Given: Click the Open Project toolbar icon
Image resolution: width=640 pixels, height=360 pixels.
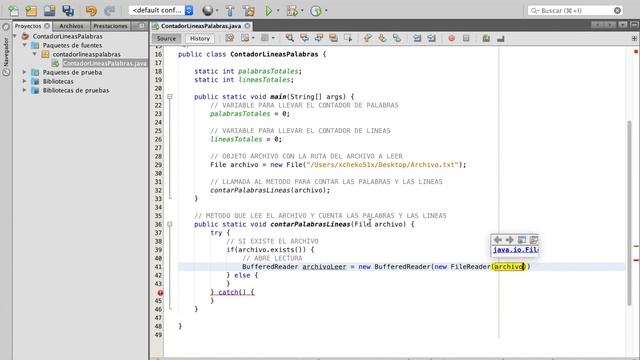Looking at the screenshot, I should tap(49, 11).
